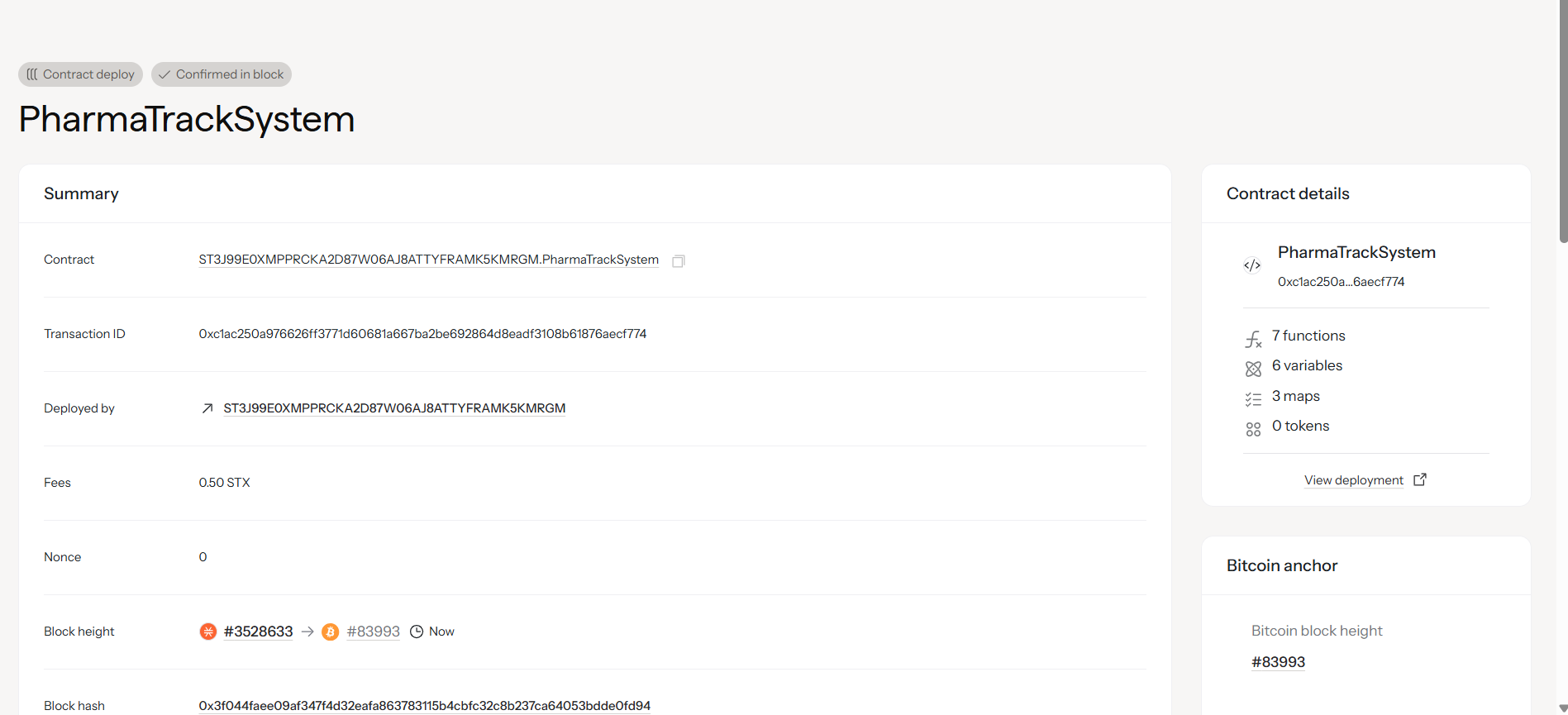Click the 0 tokens text
This screenshot has width=1568, height=715.
(1301, 426)
